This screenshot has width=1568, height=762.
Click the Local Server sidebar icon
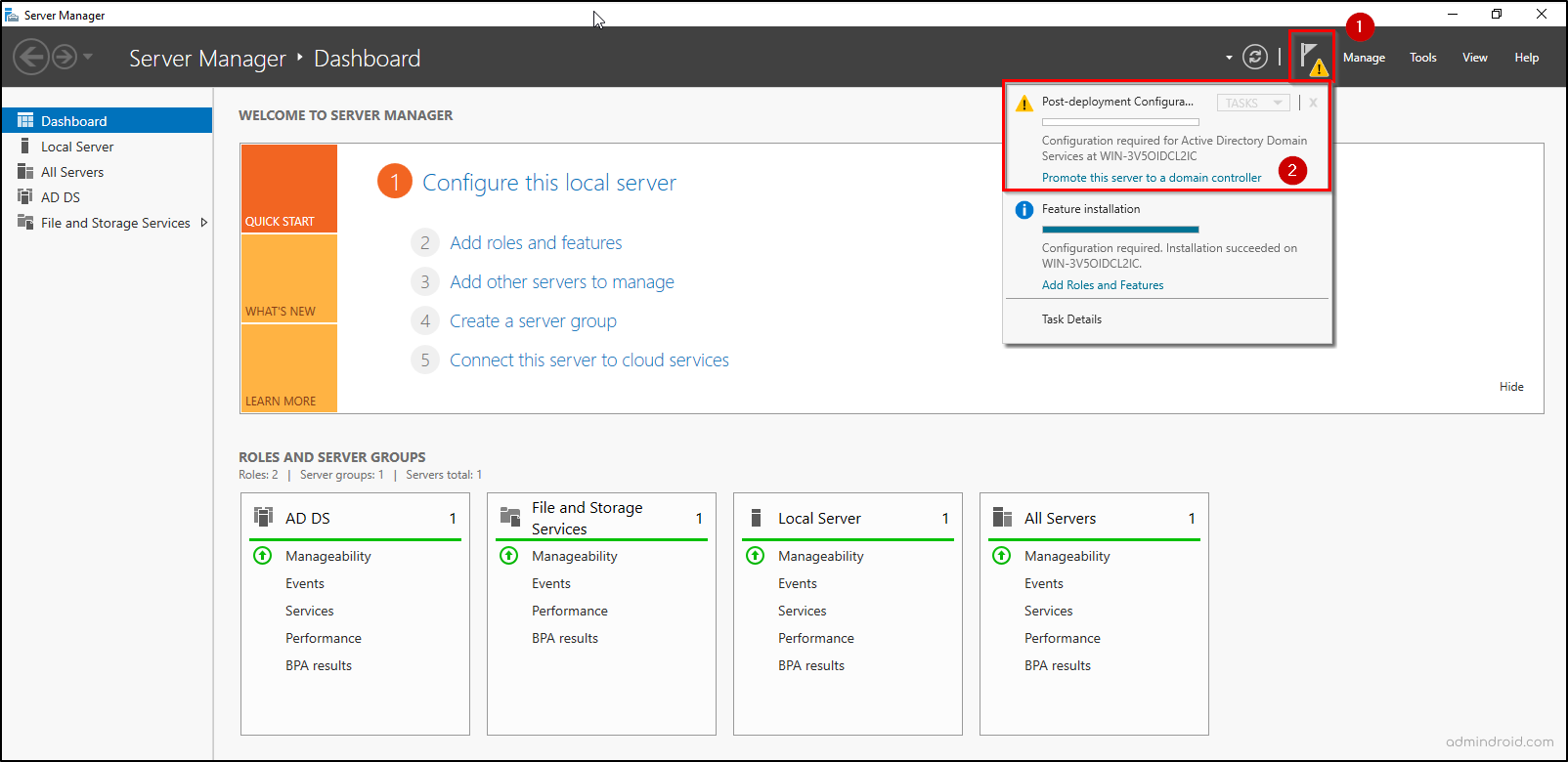point(24,146)
